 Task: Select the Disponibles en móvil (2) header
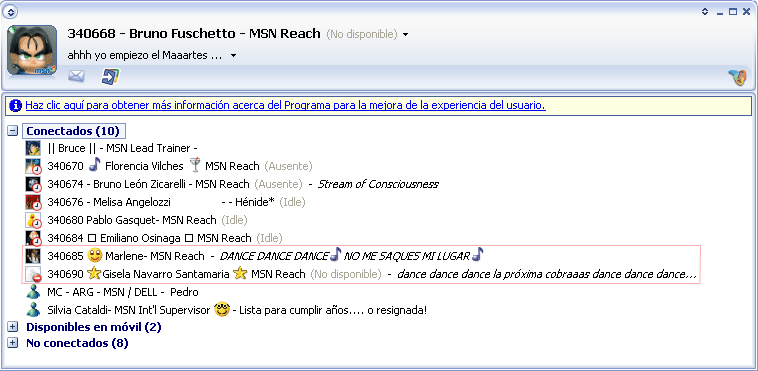coord(93,327)
